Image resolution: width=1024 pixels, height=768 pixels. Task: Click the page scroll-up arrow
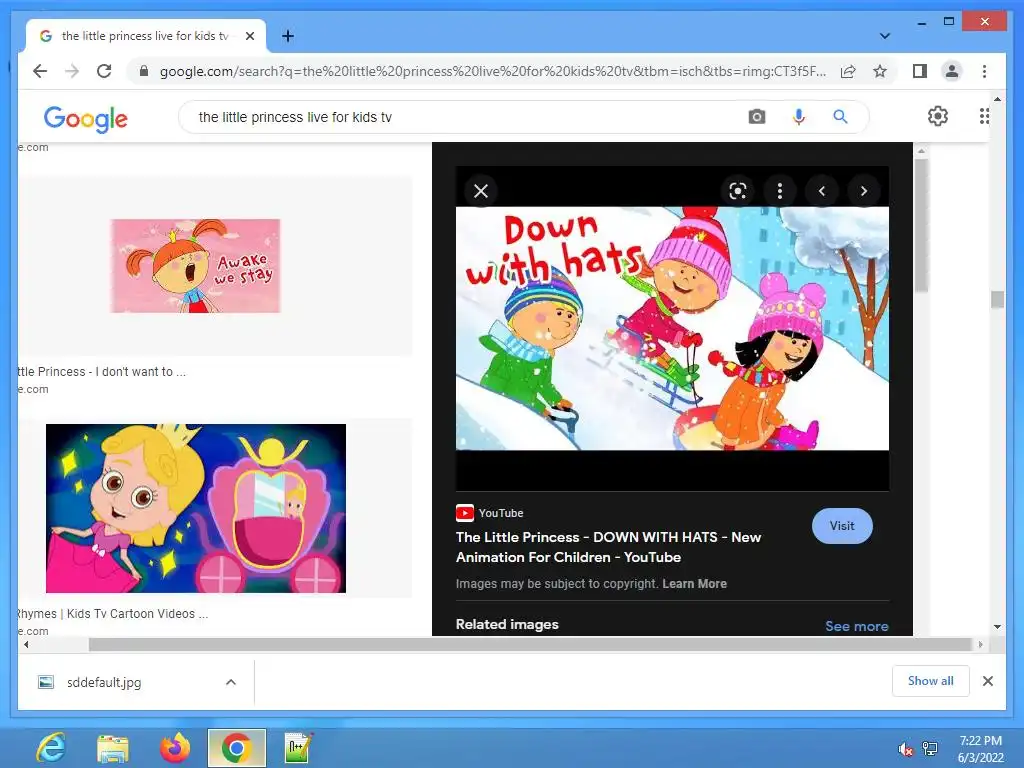click(997, 99)
